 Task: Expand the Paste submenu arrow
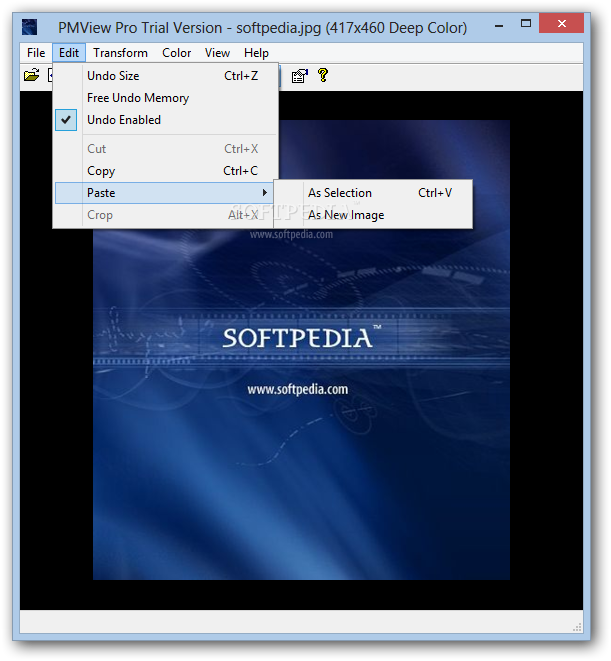point(264,193)
